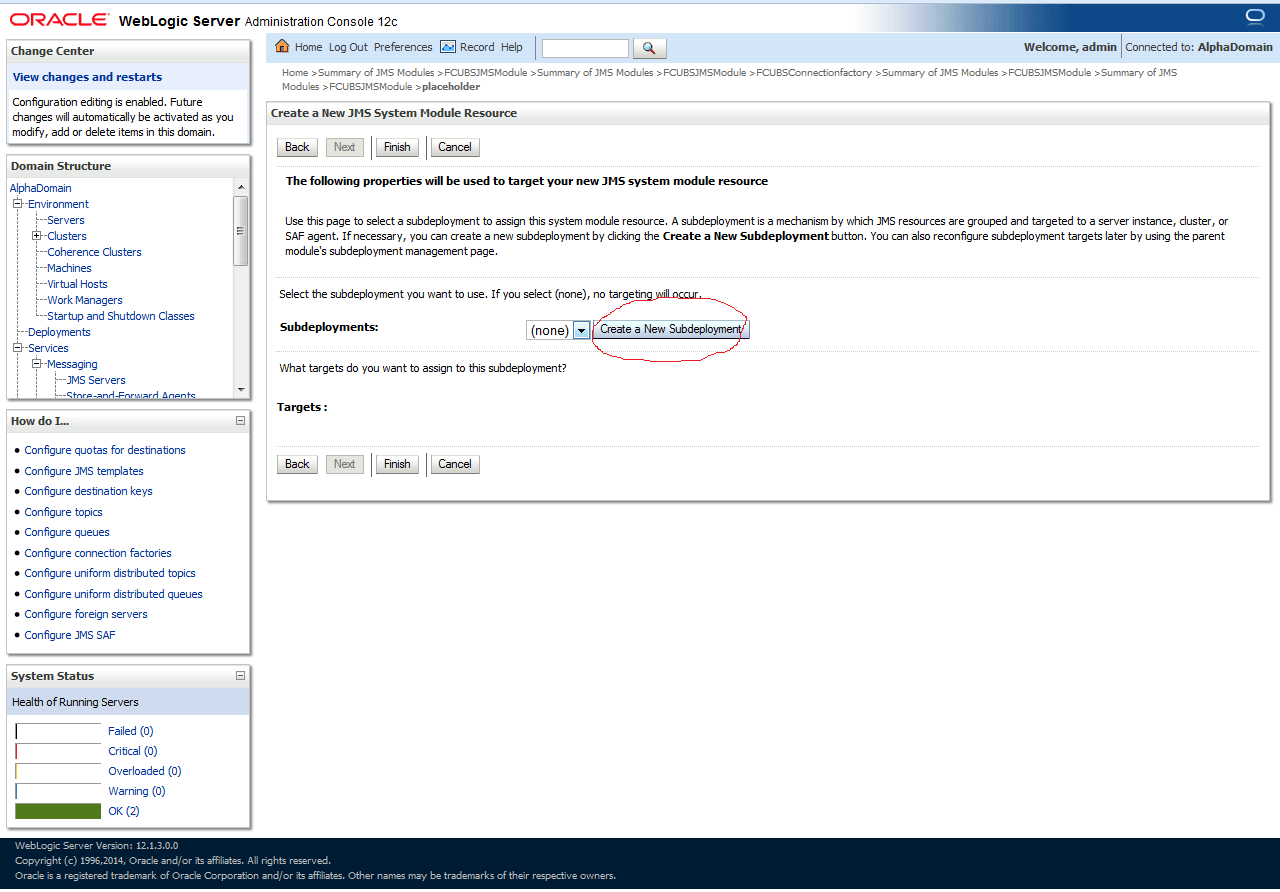The height and width of the screenshot is (892, 1280).
Task: Select Machines tree item
Action: tap(69, 268)
